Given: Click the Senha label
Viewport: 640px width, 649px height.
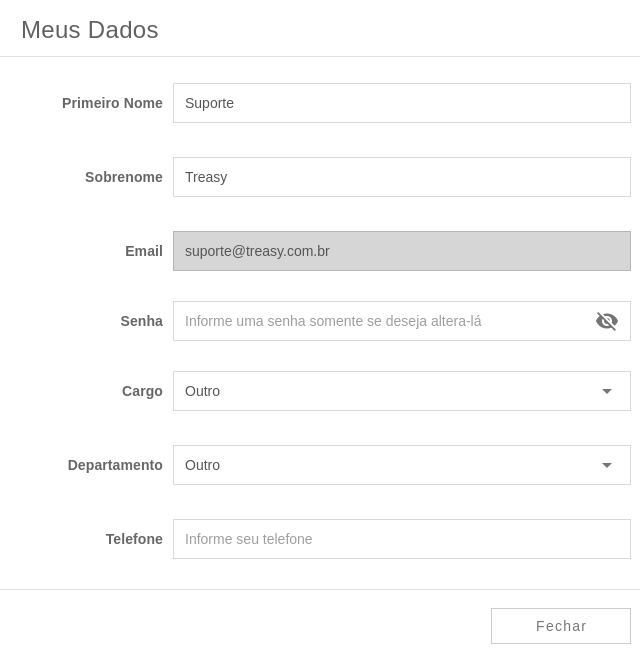Looking at the screenshot, I should pyautogui.click(x=142, y=321).
